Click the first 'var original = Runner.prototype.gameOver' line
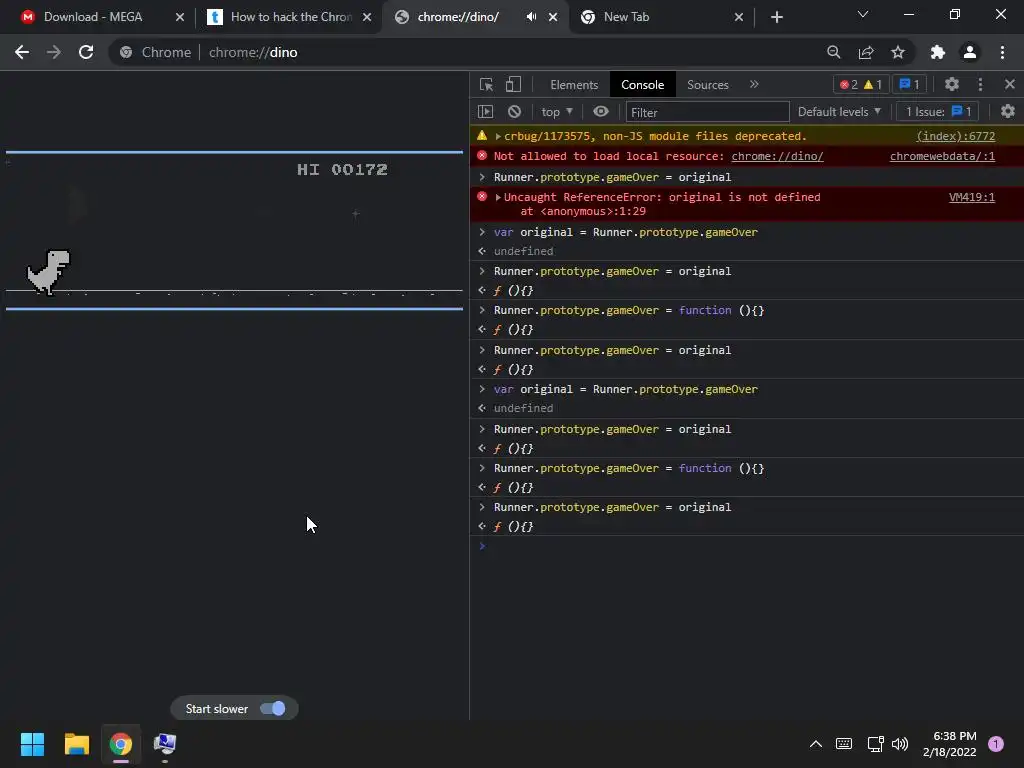Viewport: 1024px width, 768px height. (x=626, y=232)
